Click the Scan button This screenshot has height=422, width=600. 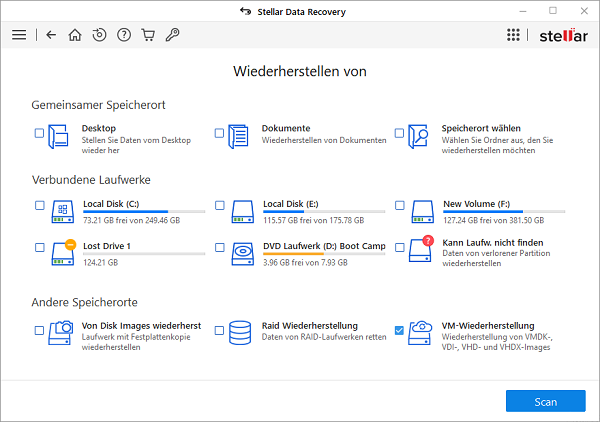546,401
